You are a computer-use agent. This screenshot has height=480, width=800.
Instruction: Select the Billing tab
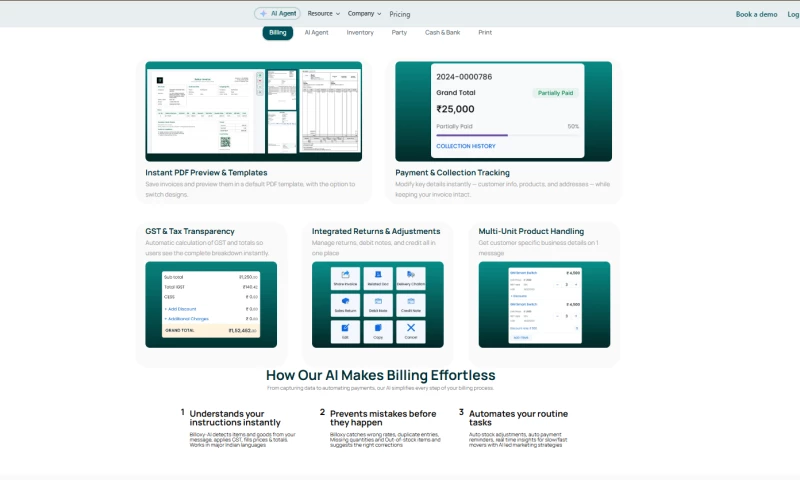pos(278,33)
